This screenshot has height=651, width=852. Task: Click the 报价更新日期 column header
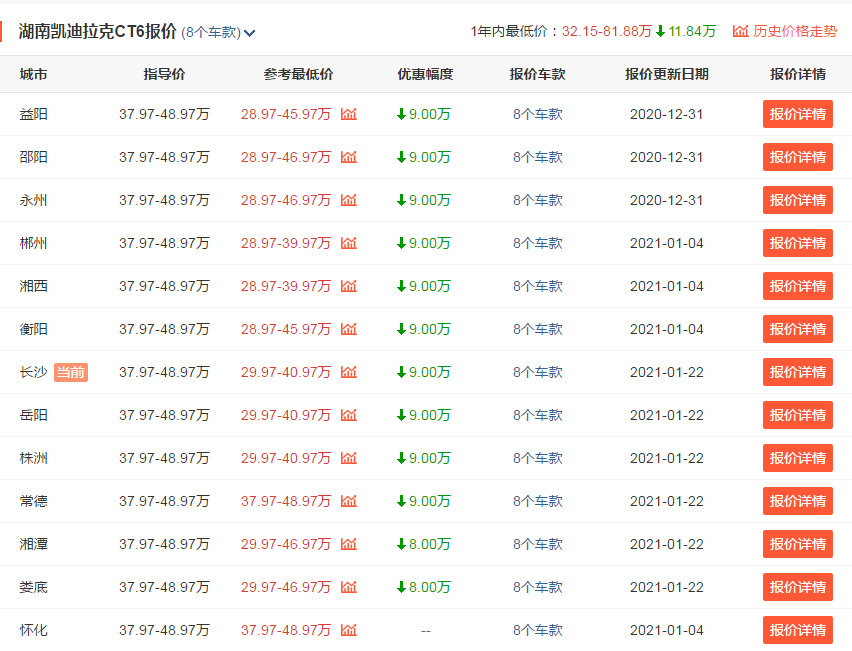667,74
